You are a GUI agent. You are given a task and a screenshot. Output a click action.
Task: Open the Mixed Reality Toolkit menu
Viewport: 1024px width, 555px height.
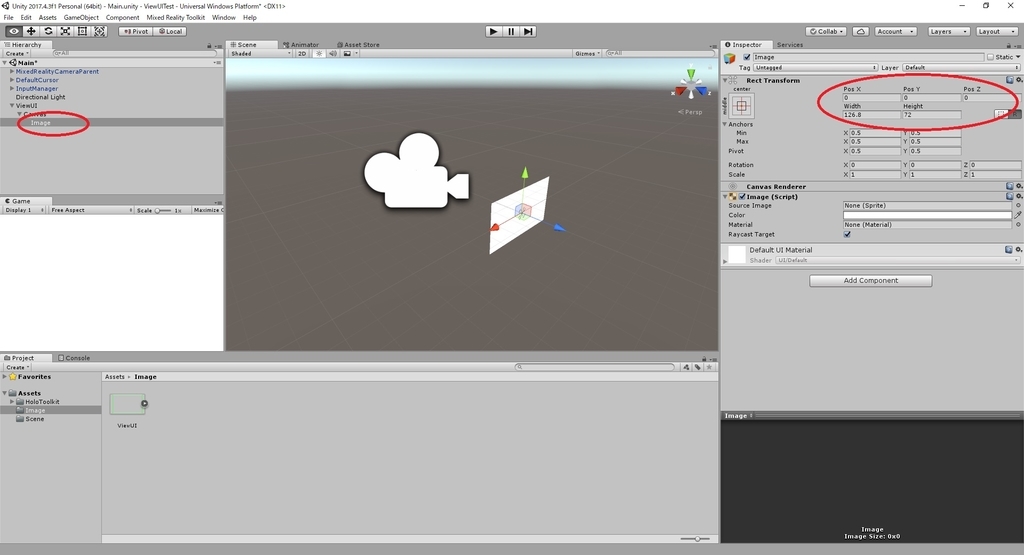coord(175,18)
